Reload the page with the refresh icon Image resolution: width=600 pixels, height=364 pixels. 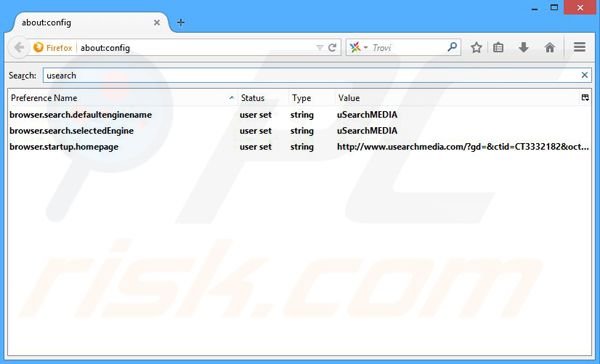tap(332, 47)
